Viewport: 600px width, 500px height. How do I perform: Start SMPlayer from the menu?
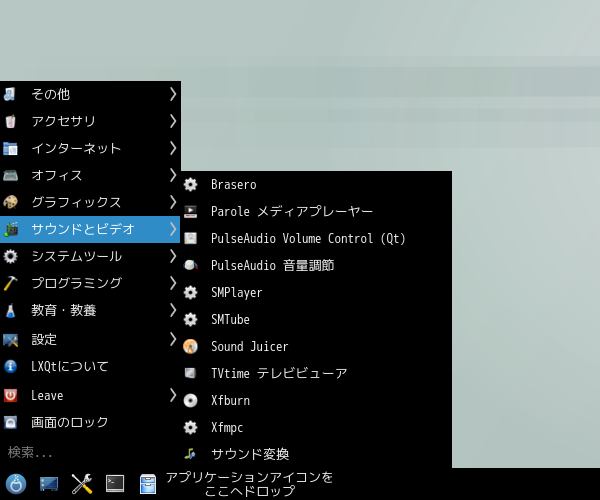(x=316, y=292)
